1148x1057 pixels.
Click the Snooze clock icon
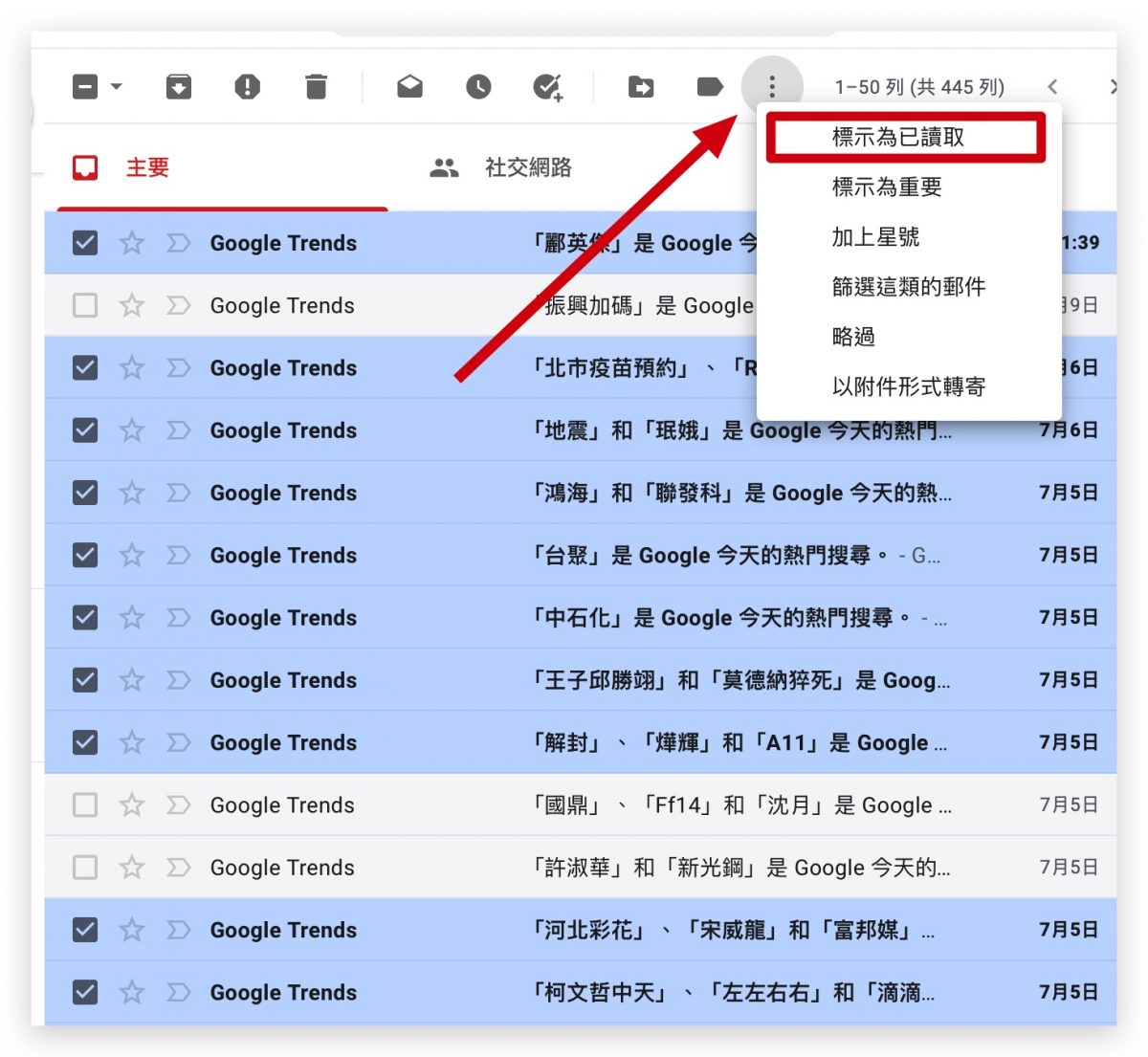click(x=478, y=87)
